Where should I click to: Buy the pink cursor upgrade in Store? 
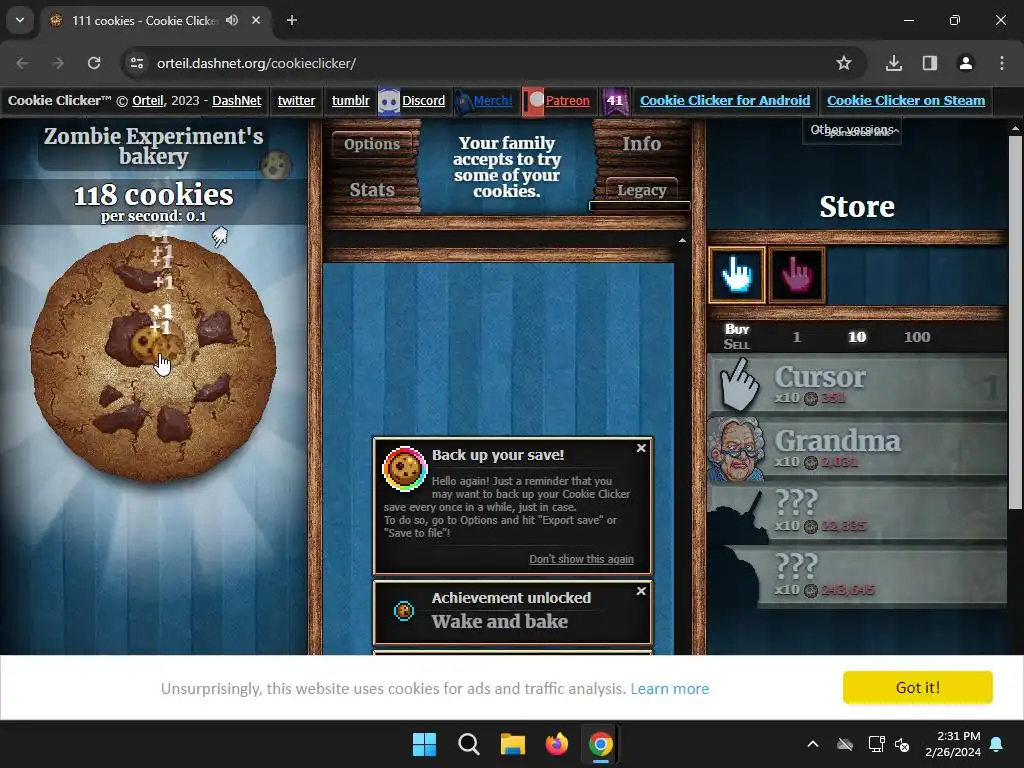click(x=797, y=274)
